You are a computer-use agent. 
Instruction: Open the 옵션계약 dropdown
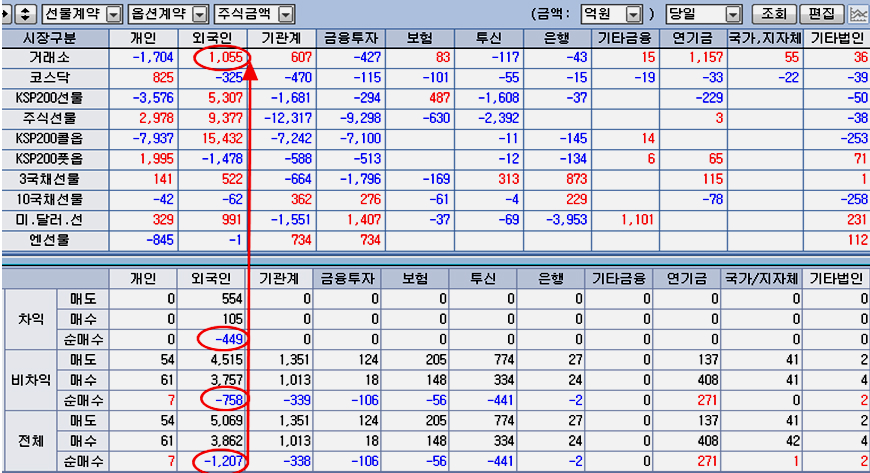click(200, 14)
